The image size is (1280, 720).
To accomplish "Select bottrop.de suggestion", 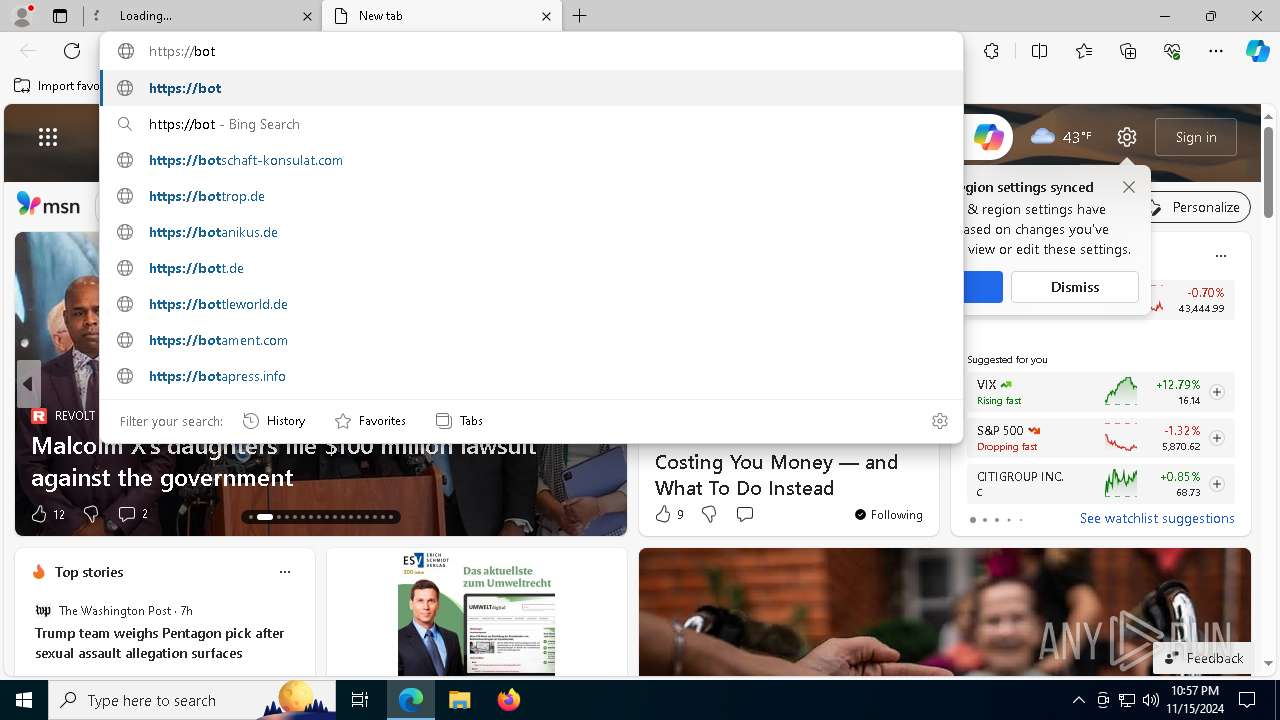I will click(x=532, y=196).
